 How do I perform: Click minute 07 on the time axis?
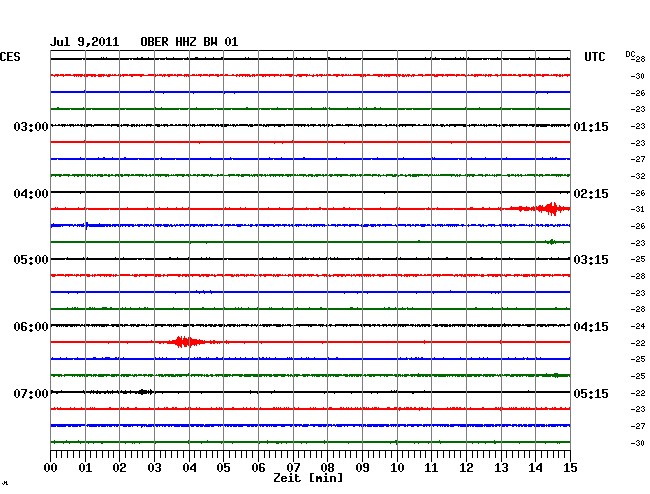[x=293, y=468]
